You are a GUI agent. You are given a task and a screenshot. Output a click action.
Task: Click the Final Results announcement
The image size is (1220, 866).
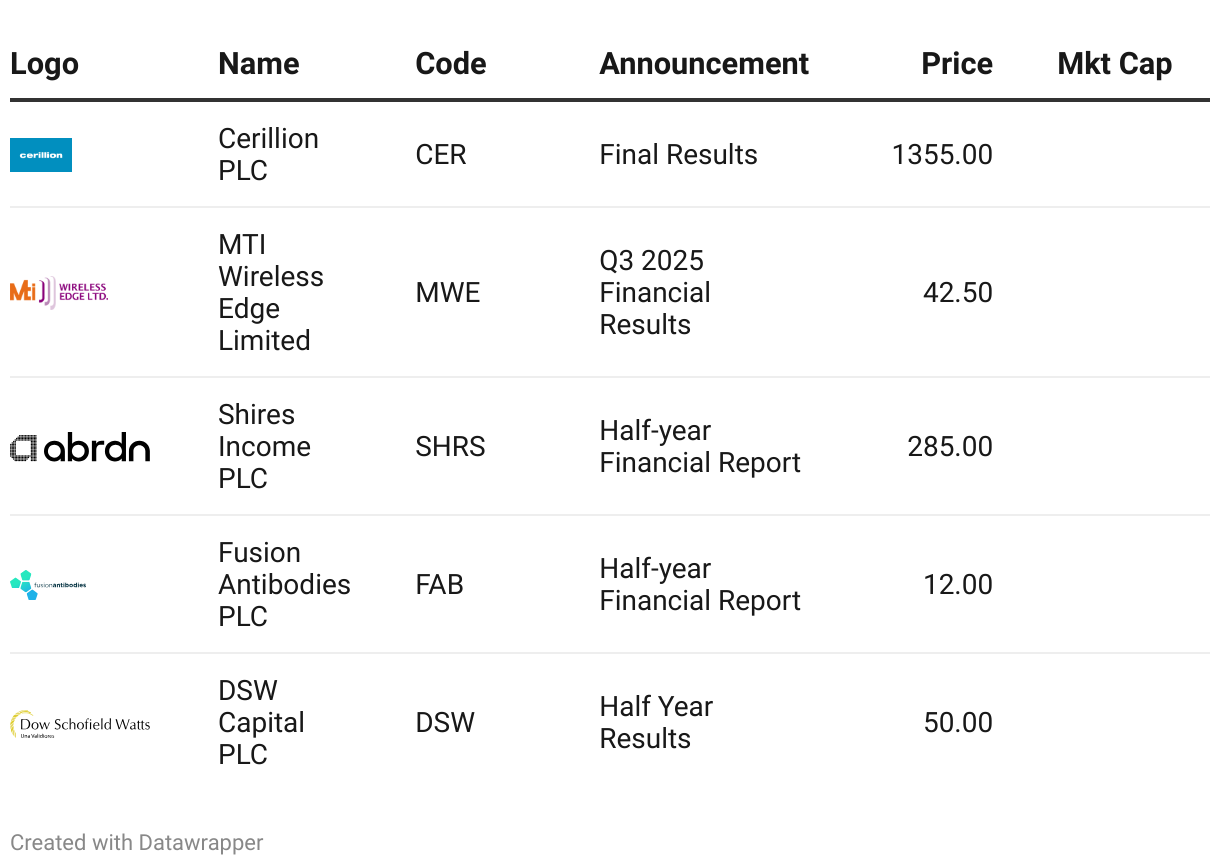pos(679,155)
